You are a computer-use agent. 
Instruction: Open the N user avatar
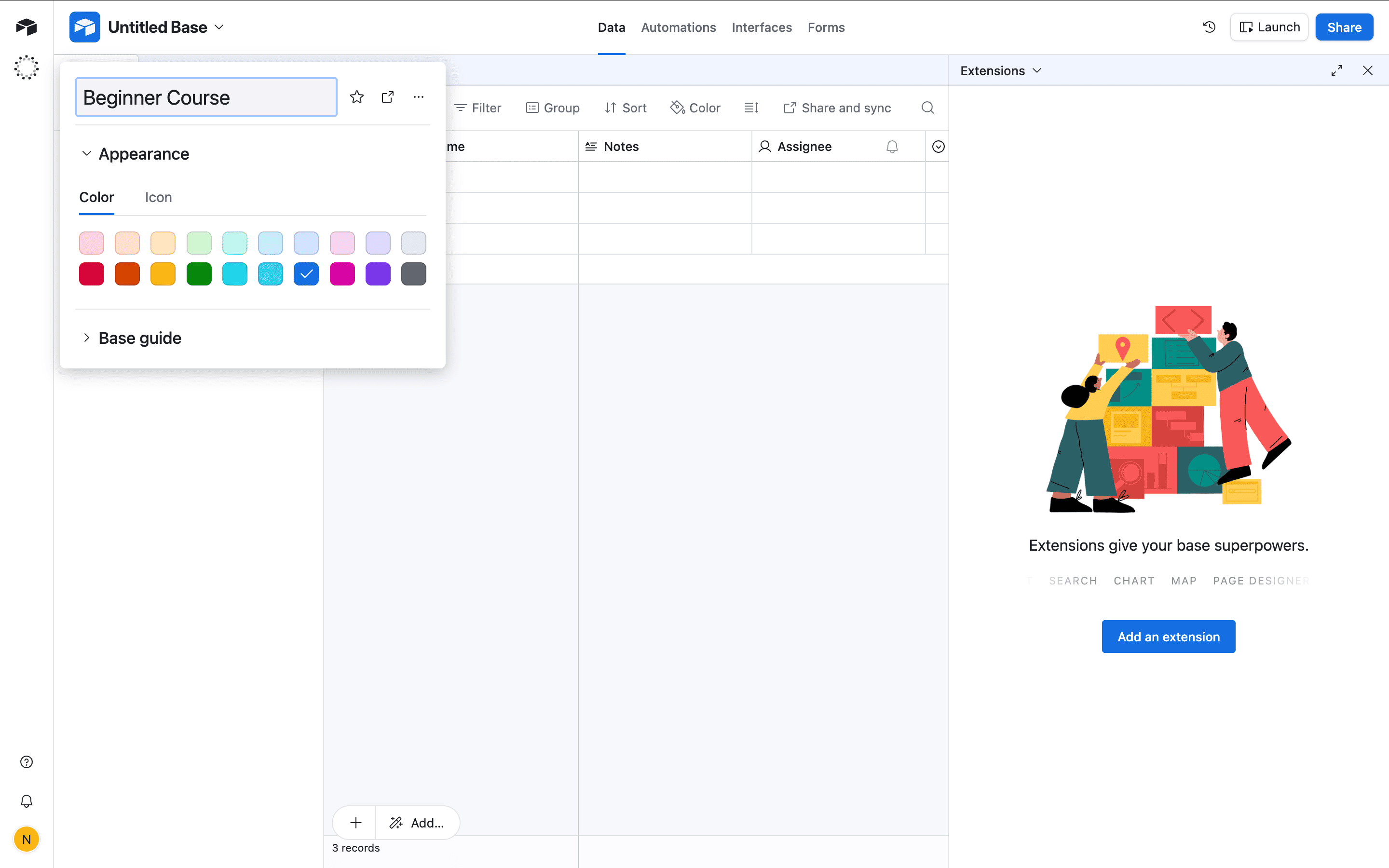point(27,839)
